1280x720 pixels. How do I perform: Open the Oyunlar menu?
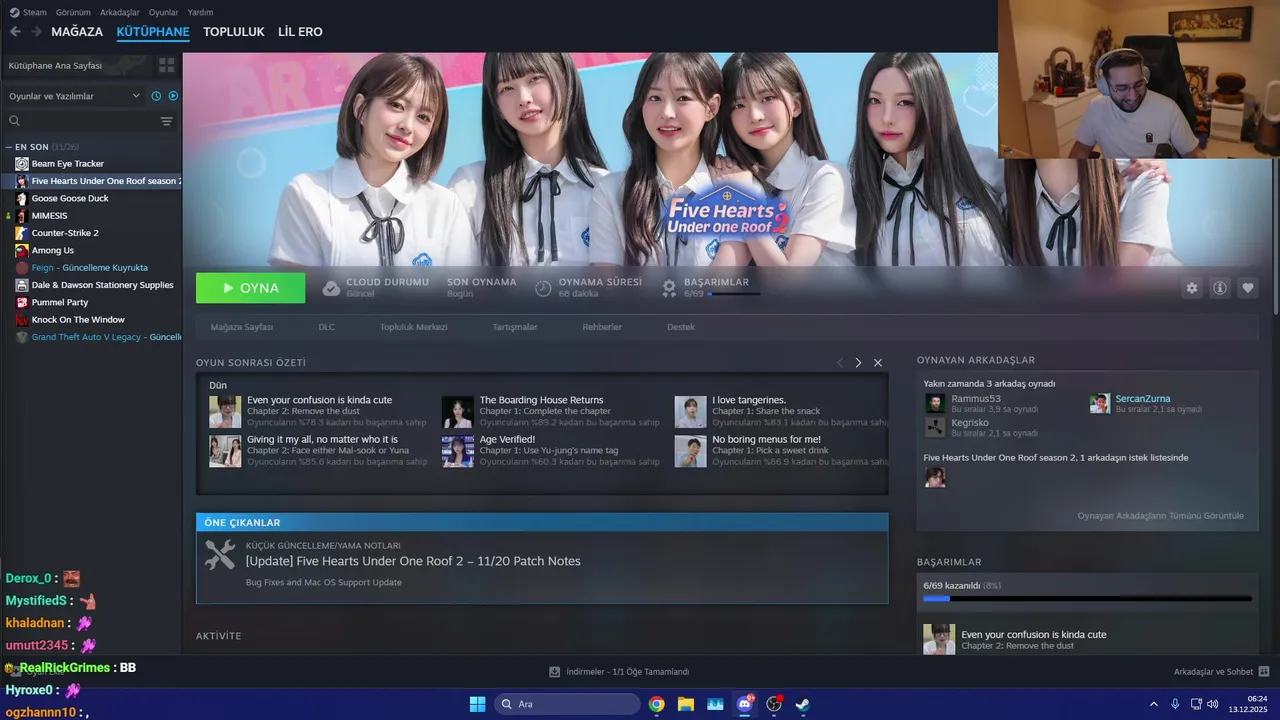pyautogui.click(x=164, y=12)
